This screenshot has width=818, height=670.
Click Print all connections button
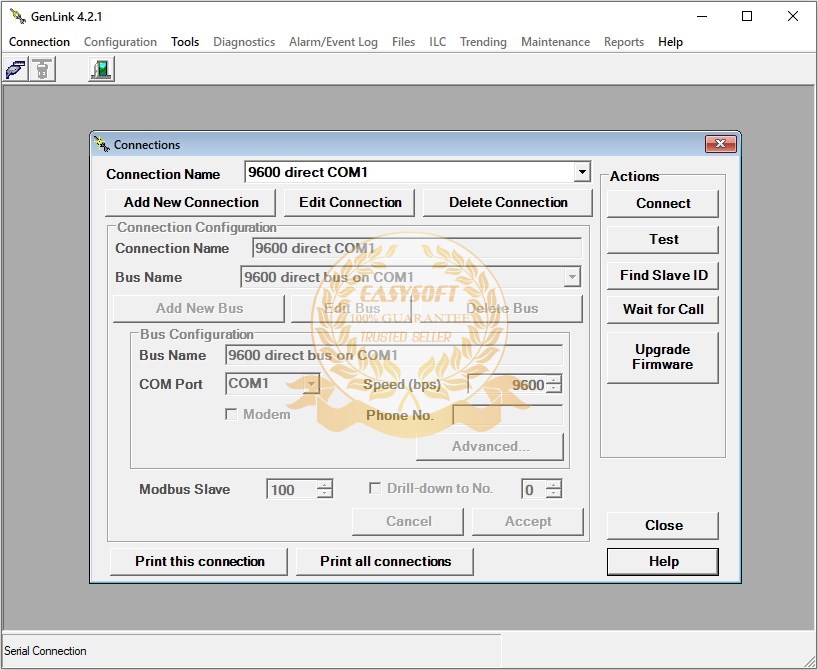385,561
